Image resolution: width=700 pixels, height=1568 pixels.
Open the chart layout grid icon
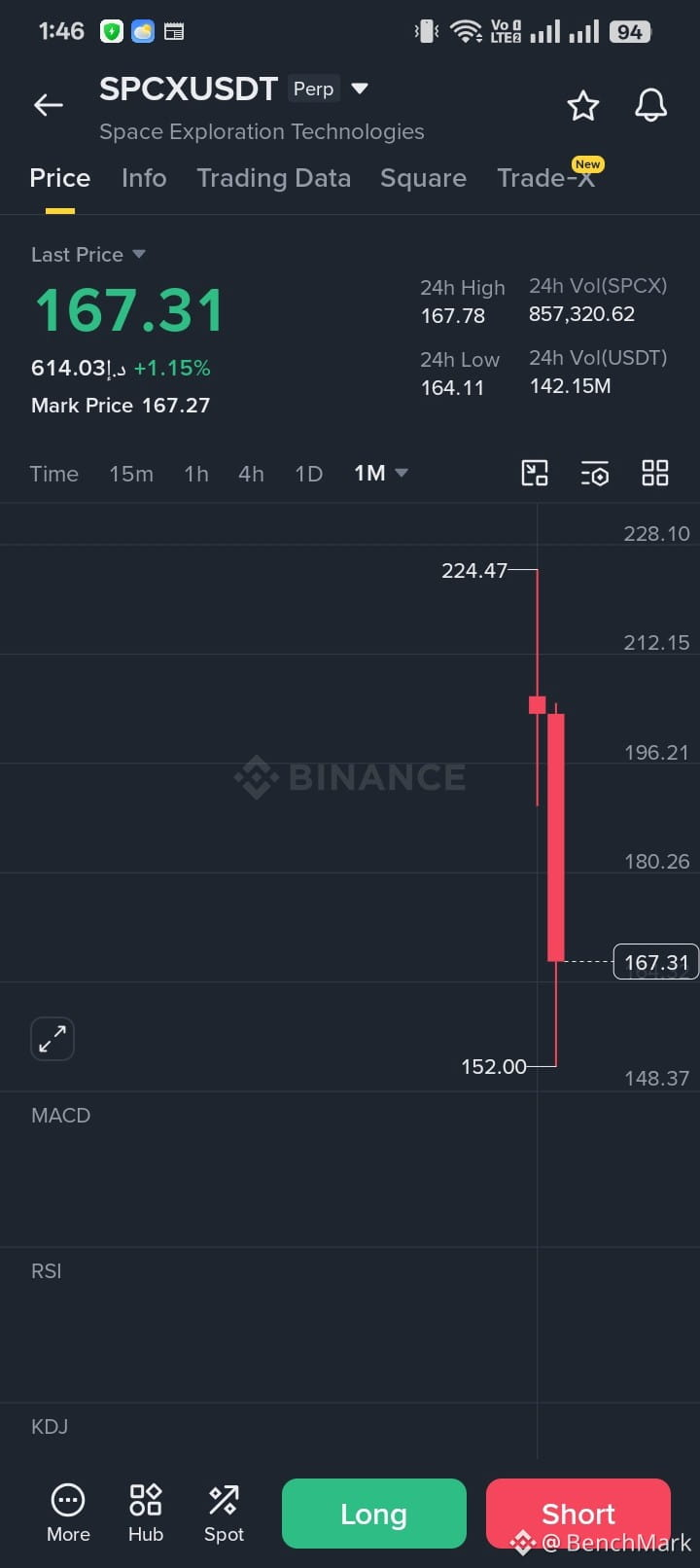coord(655,473)
